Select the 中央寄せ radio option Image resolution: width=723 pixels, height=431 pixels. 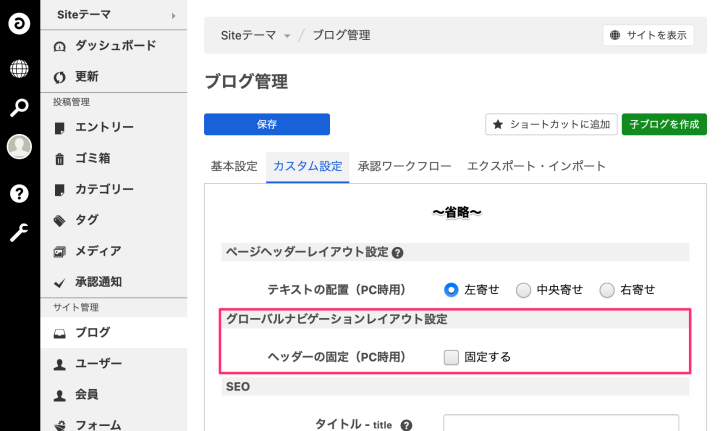point(523,290)
